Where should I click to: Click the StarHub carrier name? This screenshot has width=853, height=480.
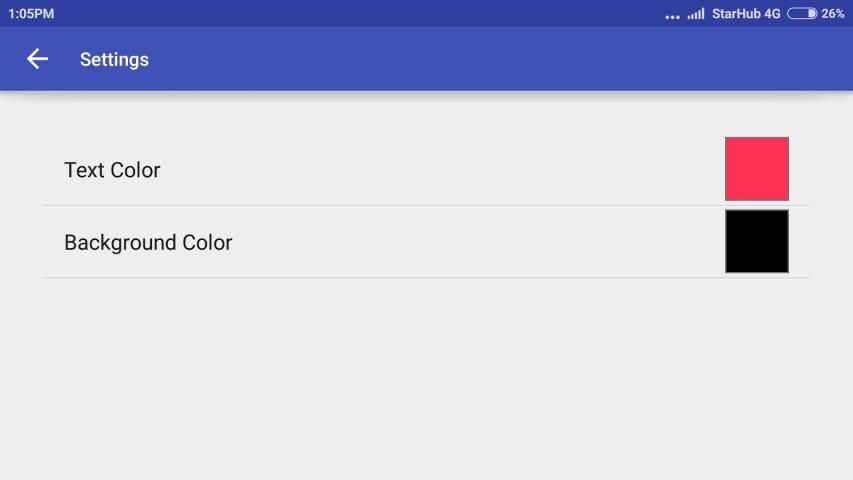[x=736, y=14]
